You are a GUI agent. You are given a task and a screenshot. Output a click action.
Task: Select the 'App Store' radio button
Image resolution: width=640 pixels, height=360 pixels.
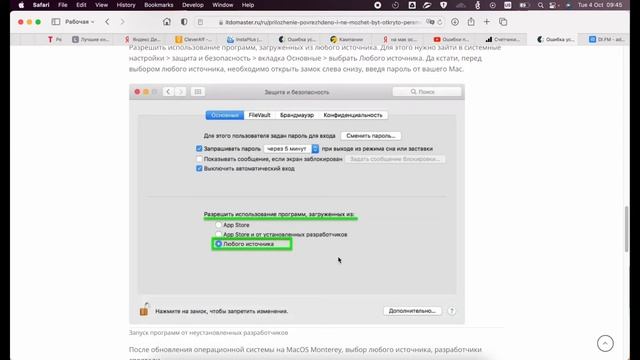coord(218,225)
